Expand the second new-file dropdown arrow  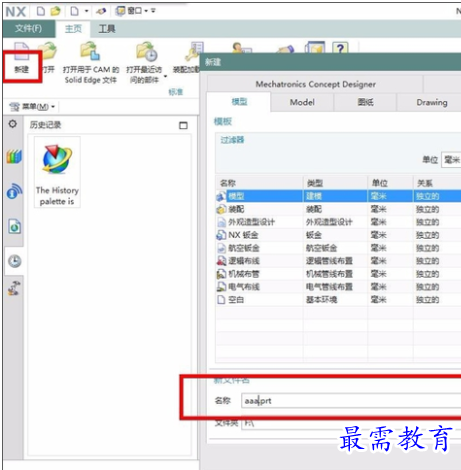[x=86, y=11]
